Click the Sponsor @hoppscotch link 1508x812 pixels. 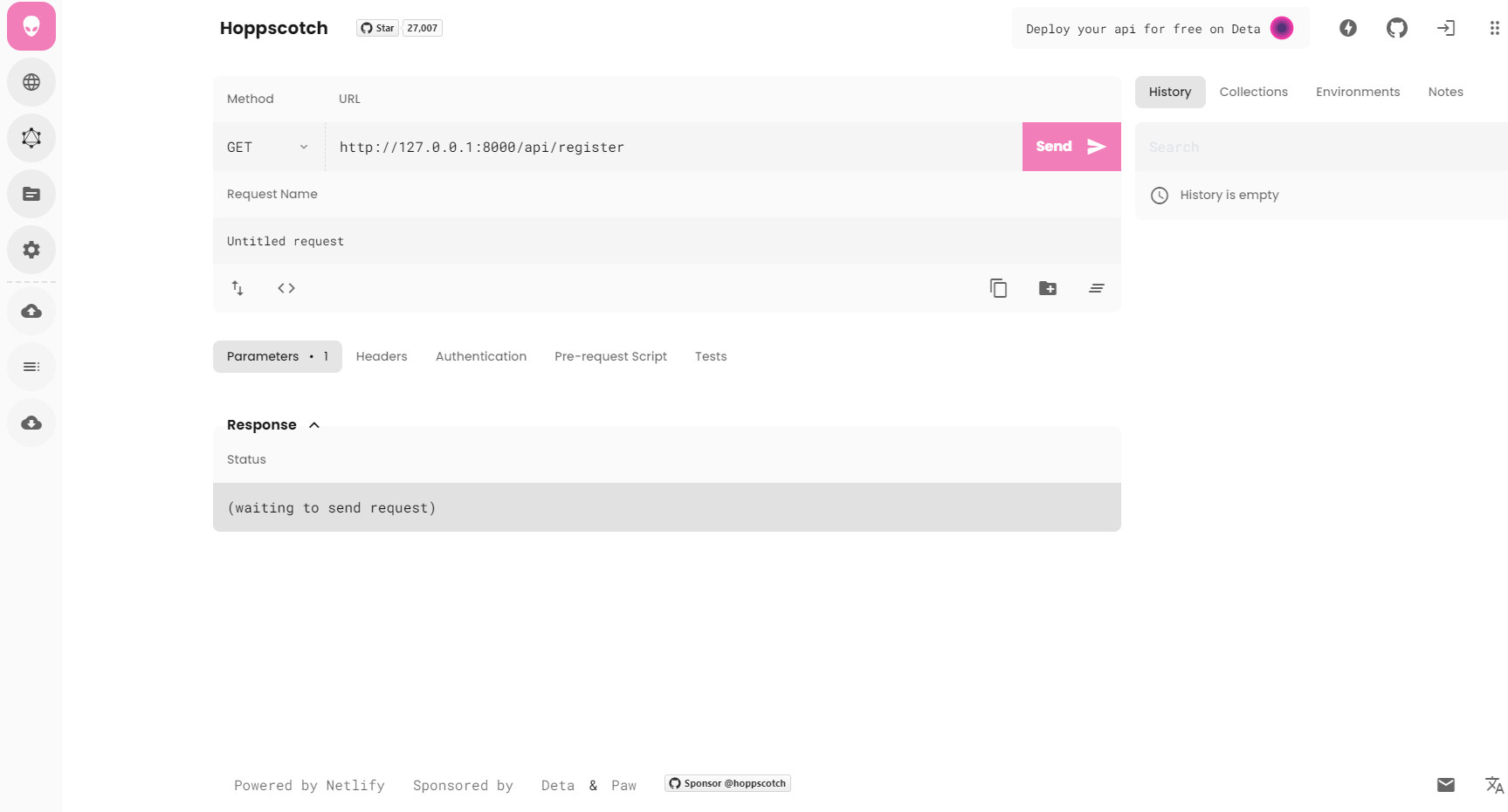click(x=727, y=783)
